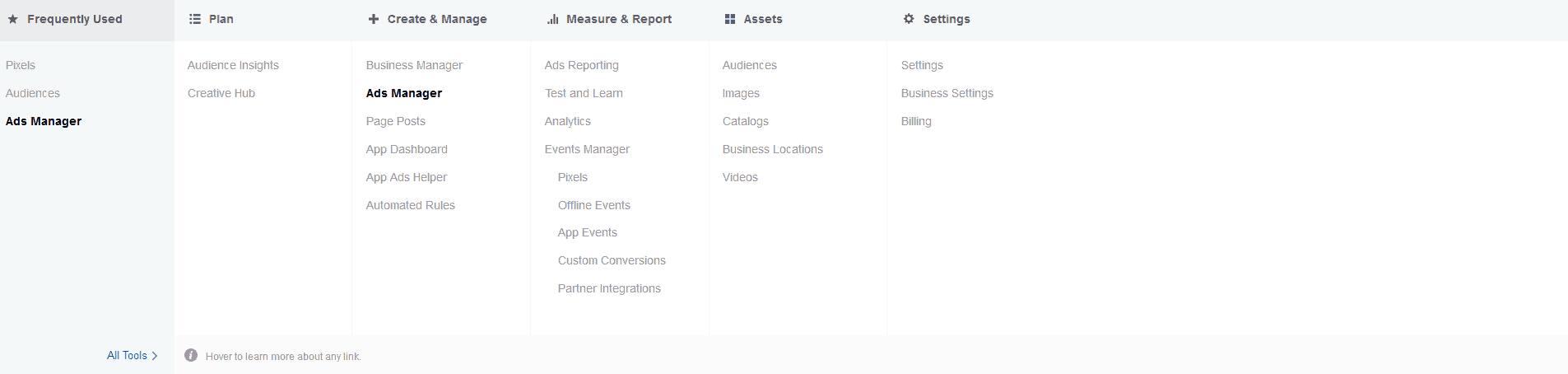Click the star icon beside Frequently Used

[13, 19]
